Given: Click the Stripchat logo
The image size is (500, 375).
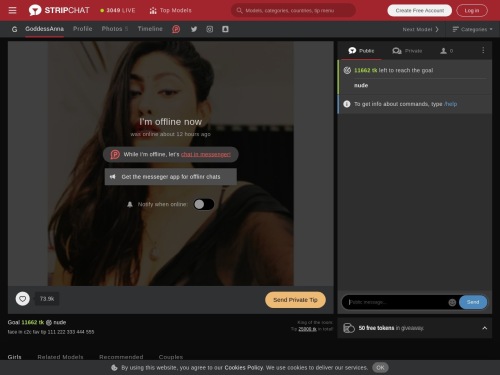Looking at the screenshot, I should [x=59, y=10].
